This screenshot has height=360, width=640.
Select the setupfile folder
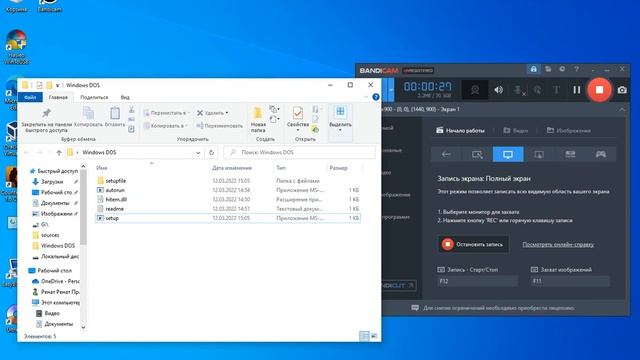pyautogui.click(x=116, y=180)
